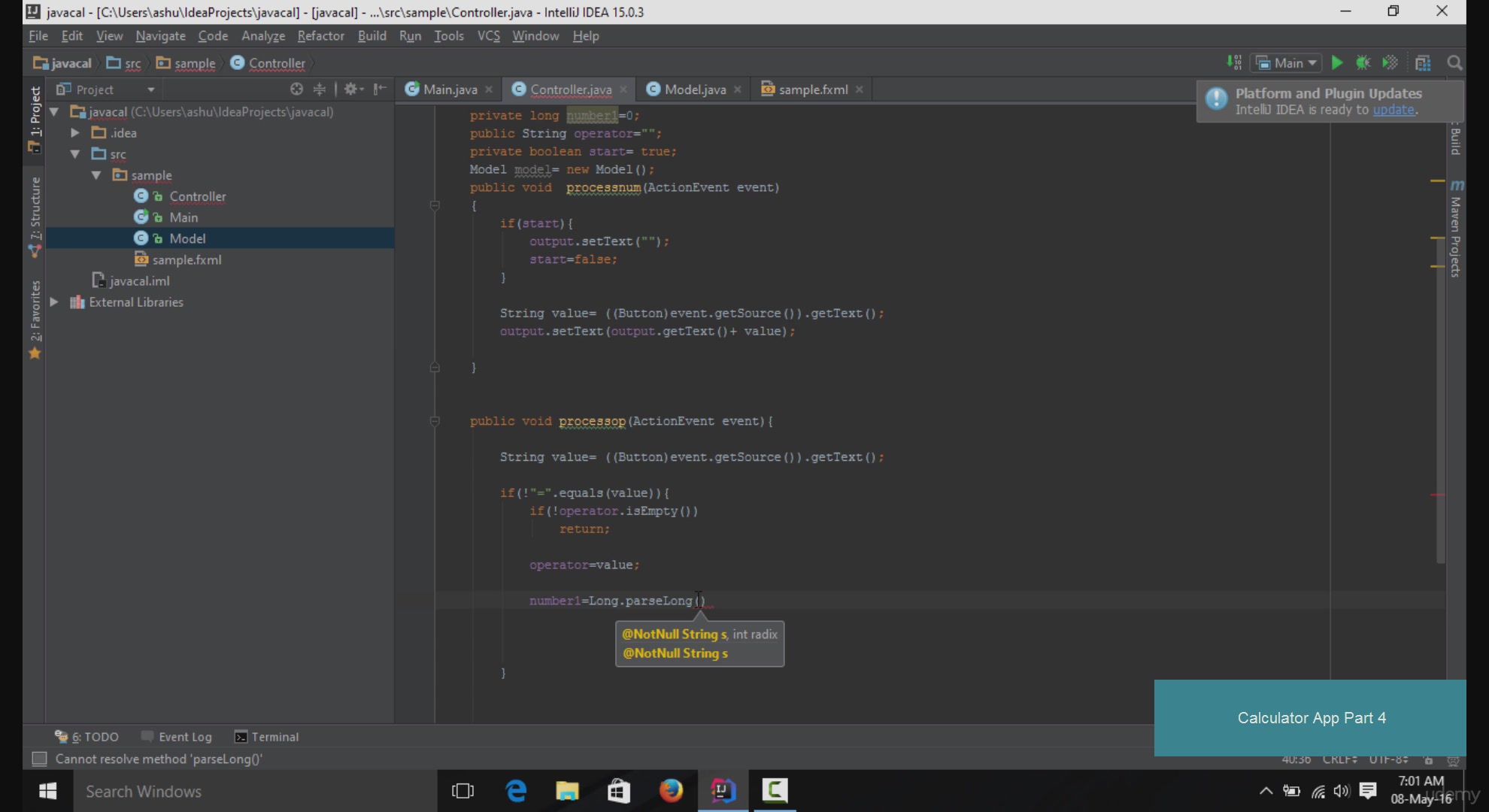Screen dimensions: 1489x812
Task: Open the Project Structure icon
Action: click(1422, 63)
